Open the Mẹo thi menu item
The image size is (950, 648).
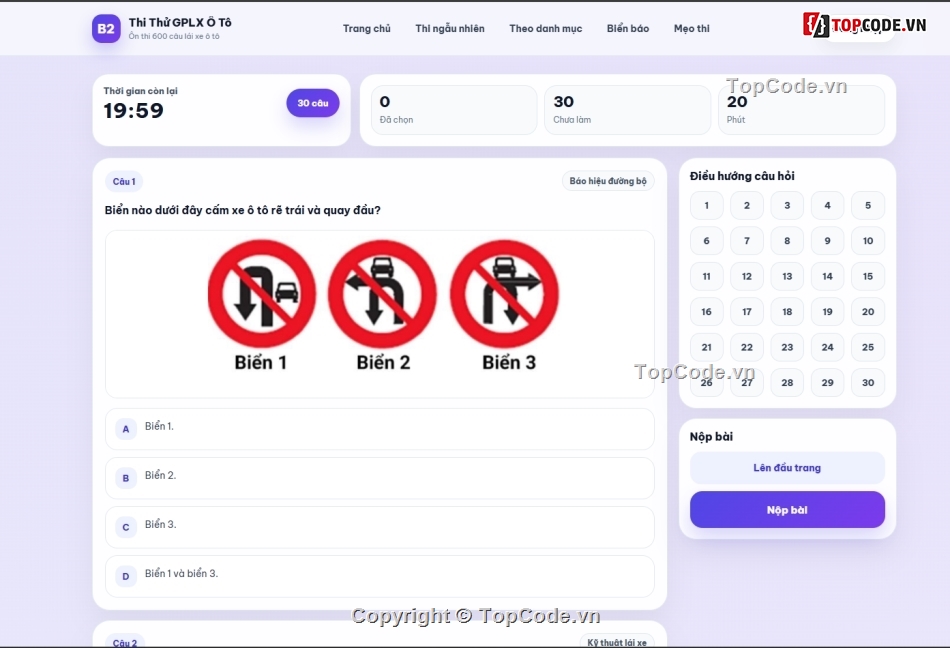click(691, 28)
